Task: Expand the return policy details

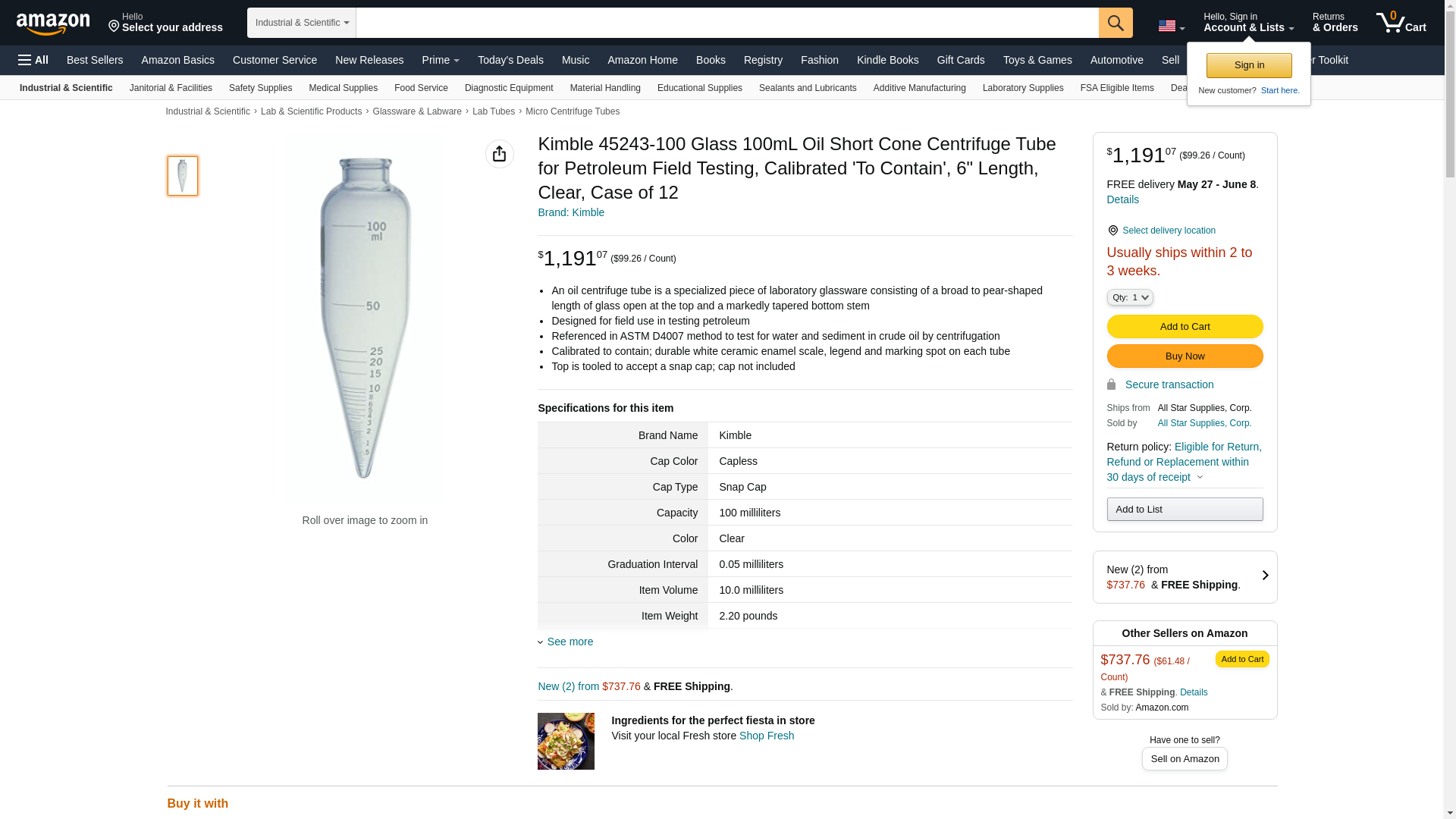Action: pyautogui.click(x=1200, y=477)
